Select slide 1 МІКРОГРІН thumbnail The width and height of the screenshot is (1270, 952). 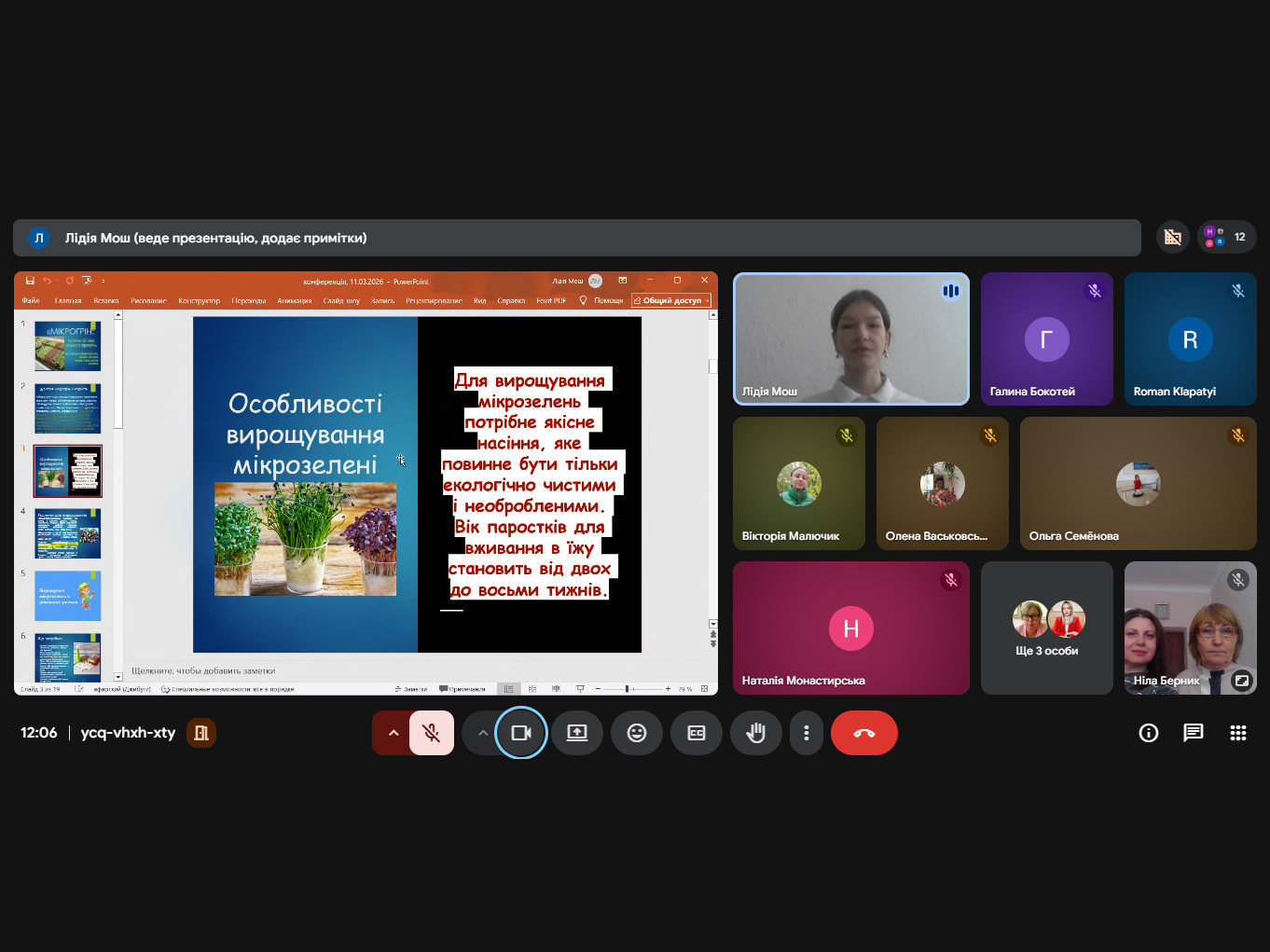coord(67,346)
